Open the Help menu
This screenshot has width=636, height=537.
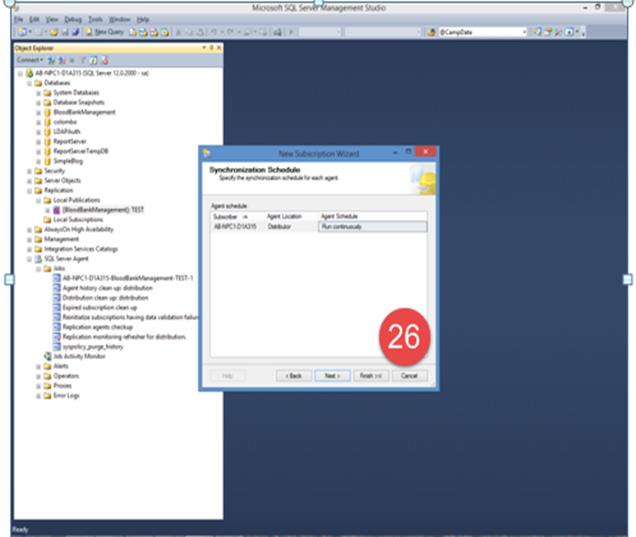143,19
